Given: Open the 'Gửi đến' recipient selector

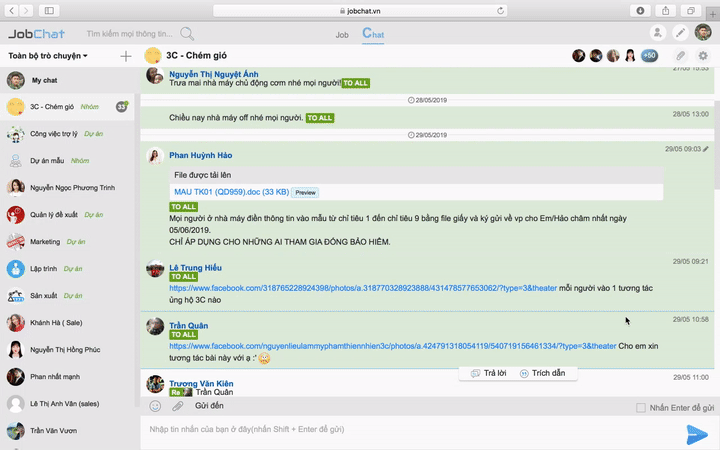Looking at the screenshot, I should click(x=209, y=407).
